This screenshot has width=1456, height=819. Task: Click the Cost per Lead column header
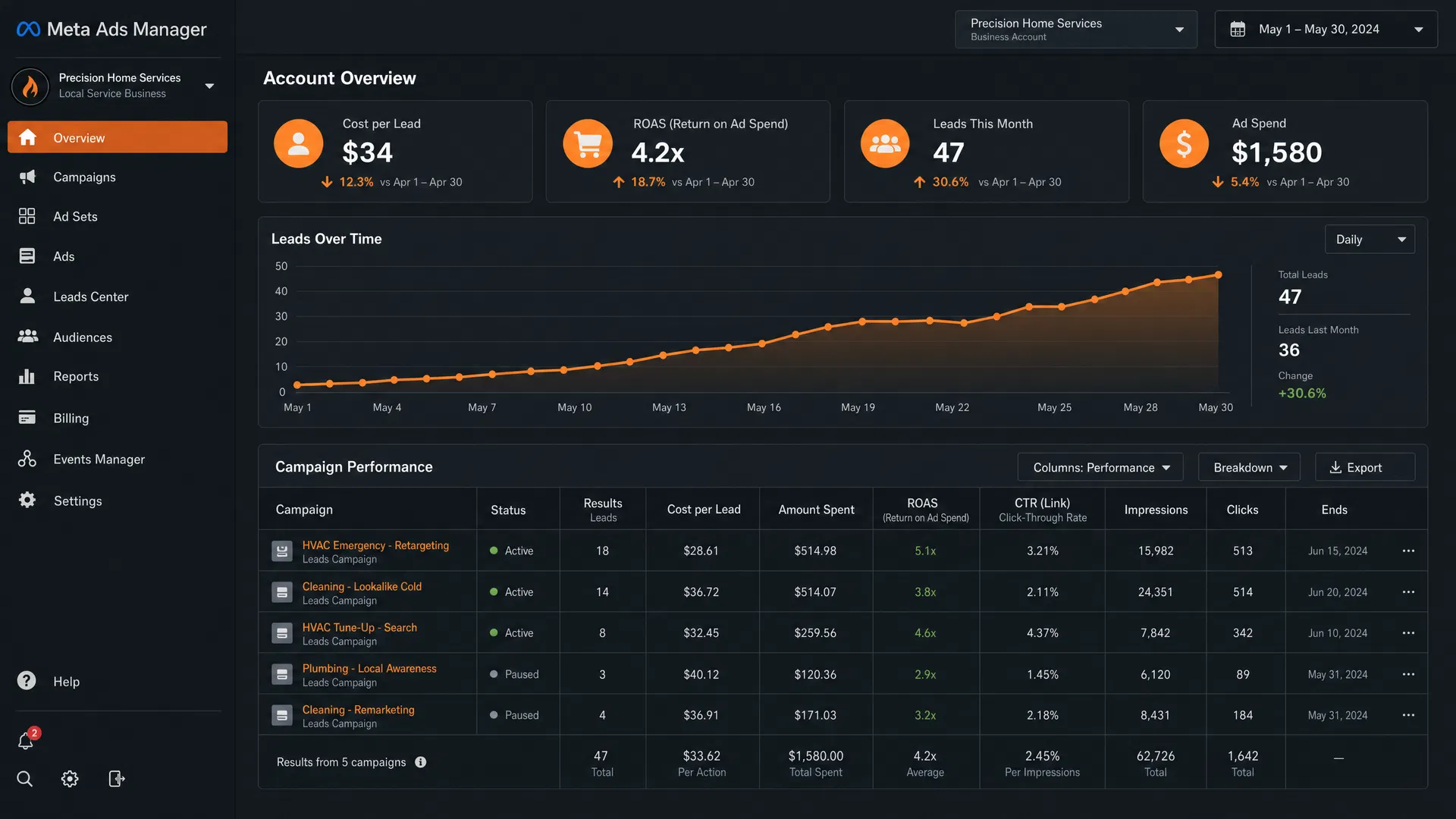704,510
